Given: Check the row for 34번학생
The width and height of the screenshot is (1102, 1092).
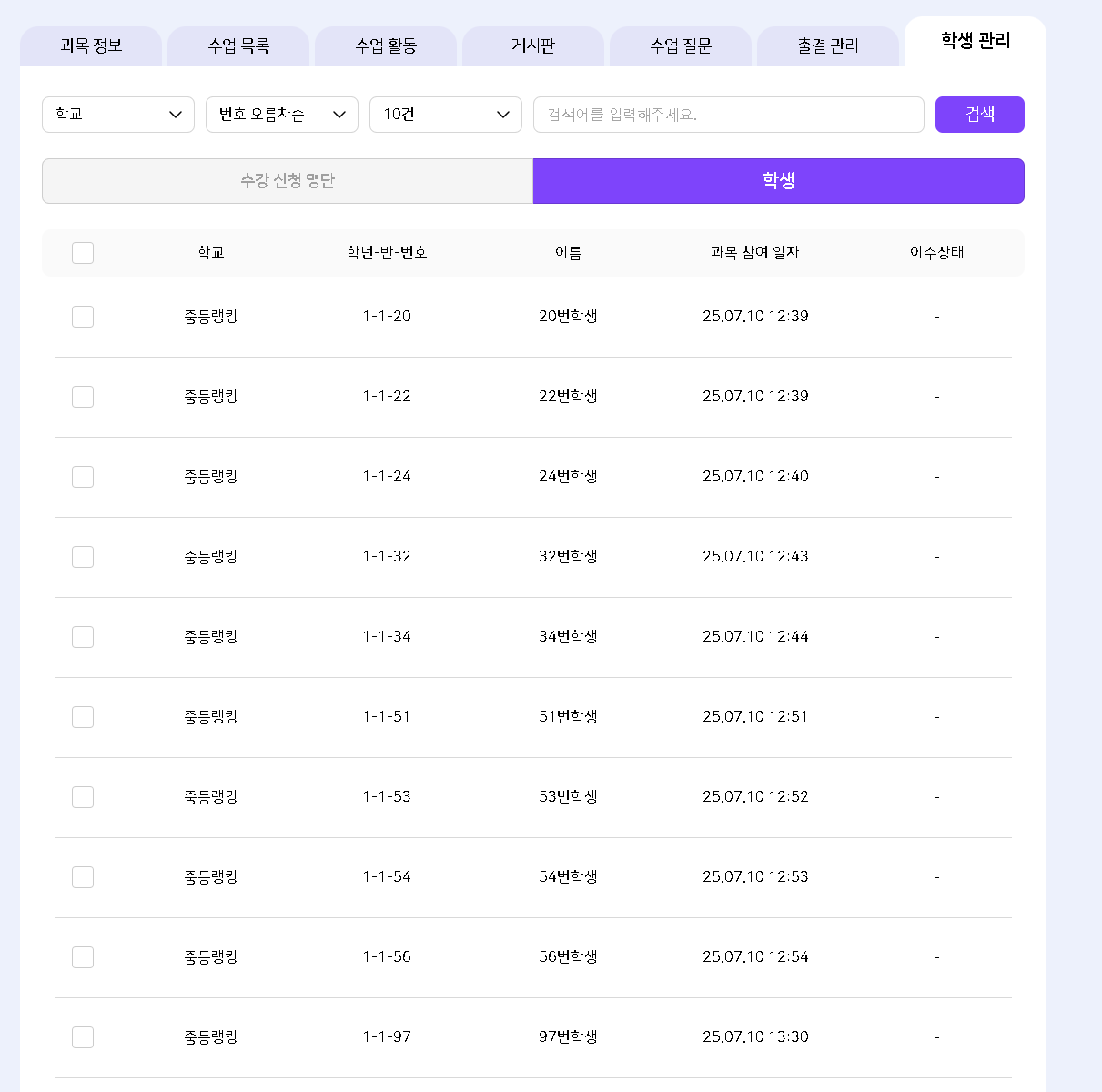Looking at the screenshot, I should click(x=83, y=637).
